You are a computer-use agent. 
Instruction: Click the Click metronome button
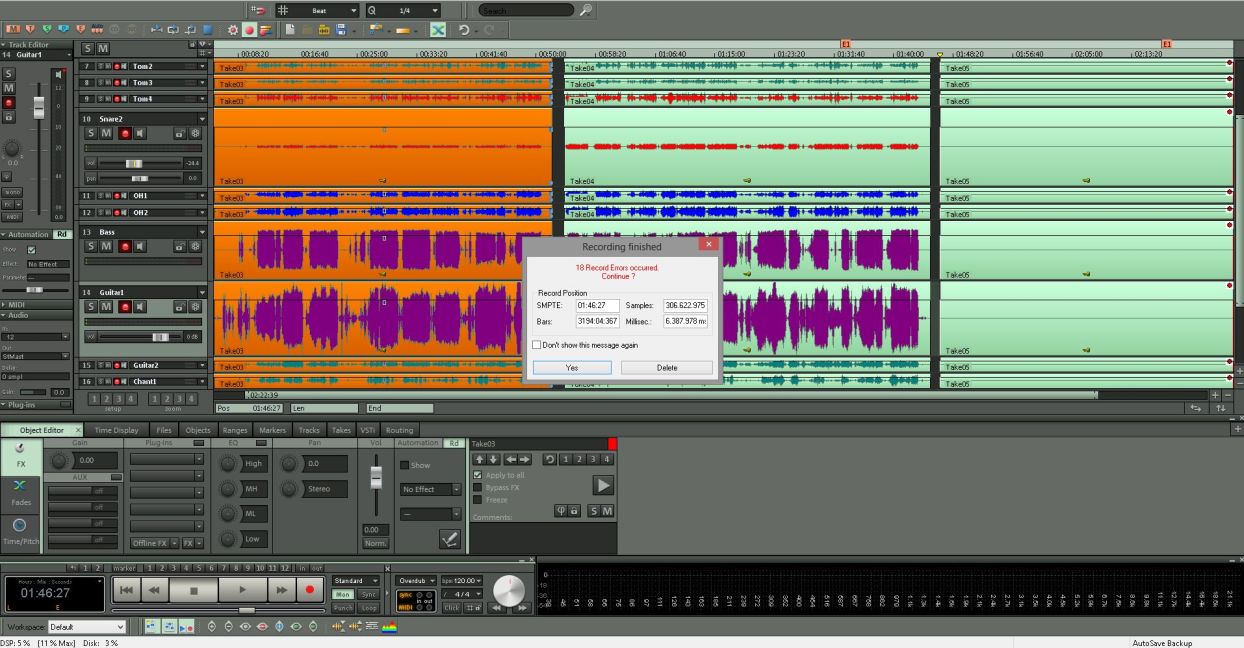[452, 607]
